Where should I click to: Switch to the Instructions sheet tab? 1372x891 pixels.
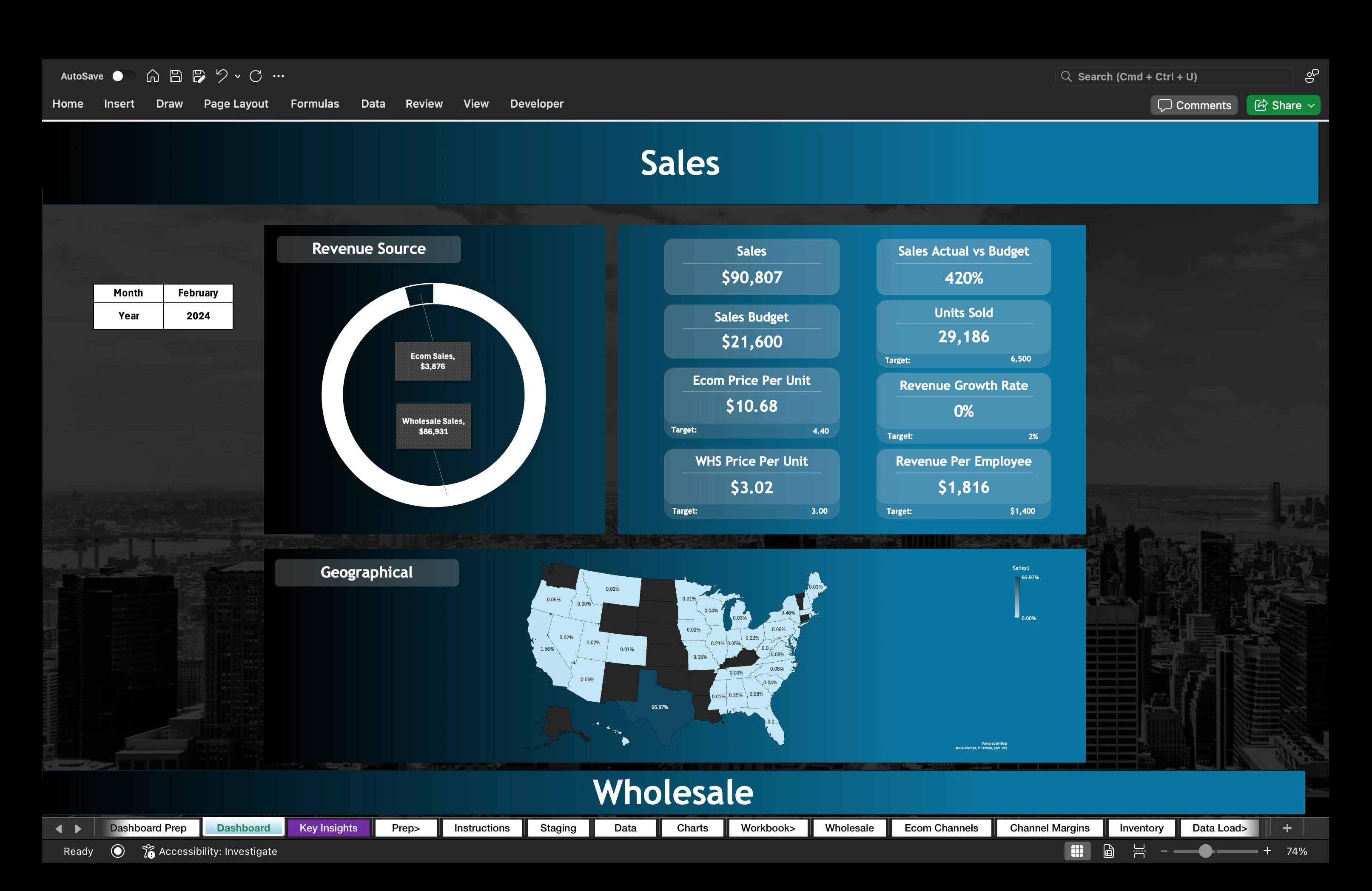coord(482,828)
